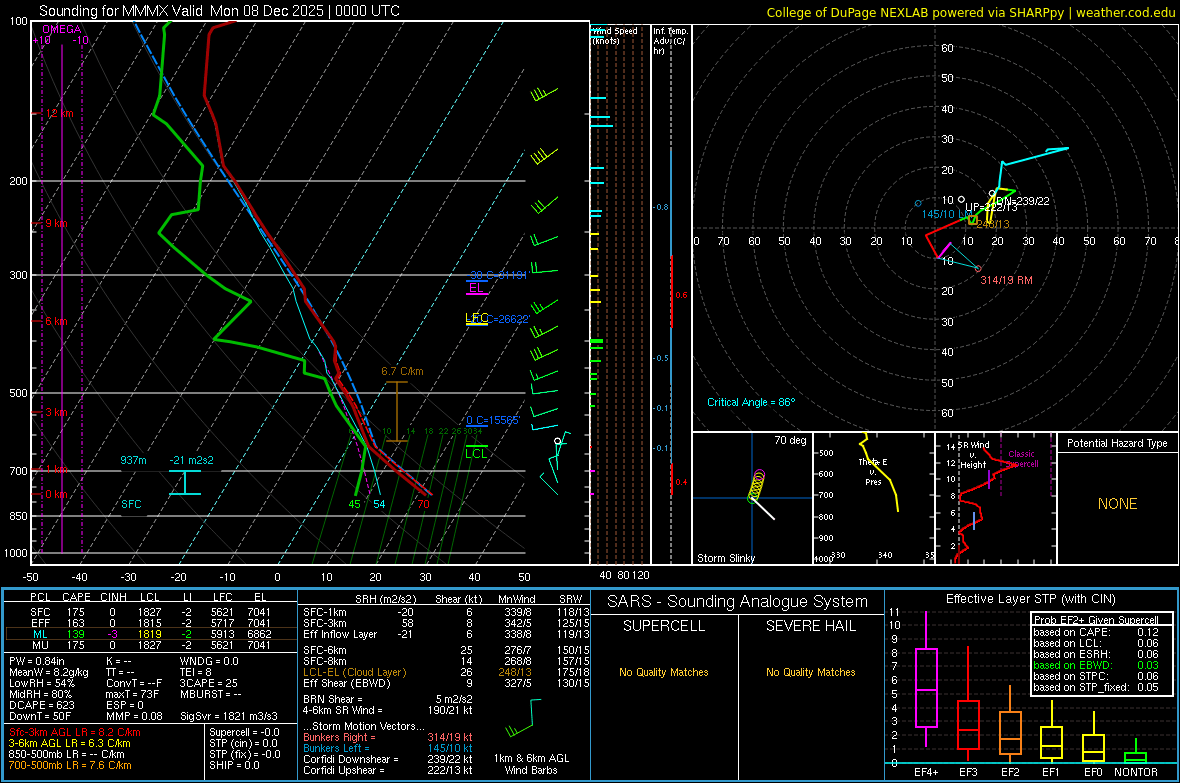Click the 'Critical Angle = 86°' text

[751, 402]
